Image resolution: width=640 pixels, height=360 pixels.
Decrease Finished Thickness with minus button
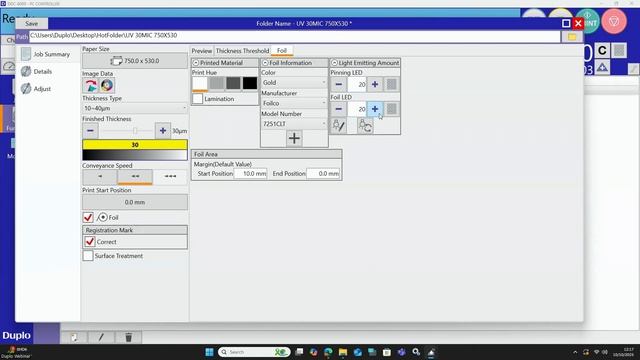90,131
